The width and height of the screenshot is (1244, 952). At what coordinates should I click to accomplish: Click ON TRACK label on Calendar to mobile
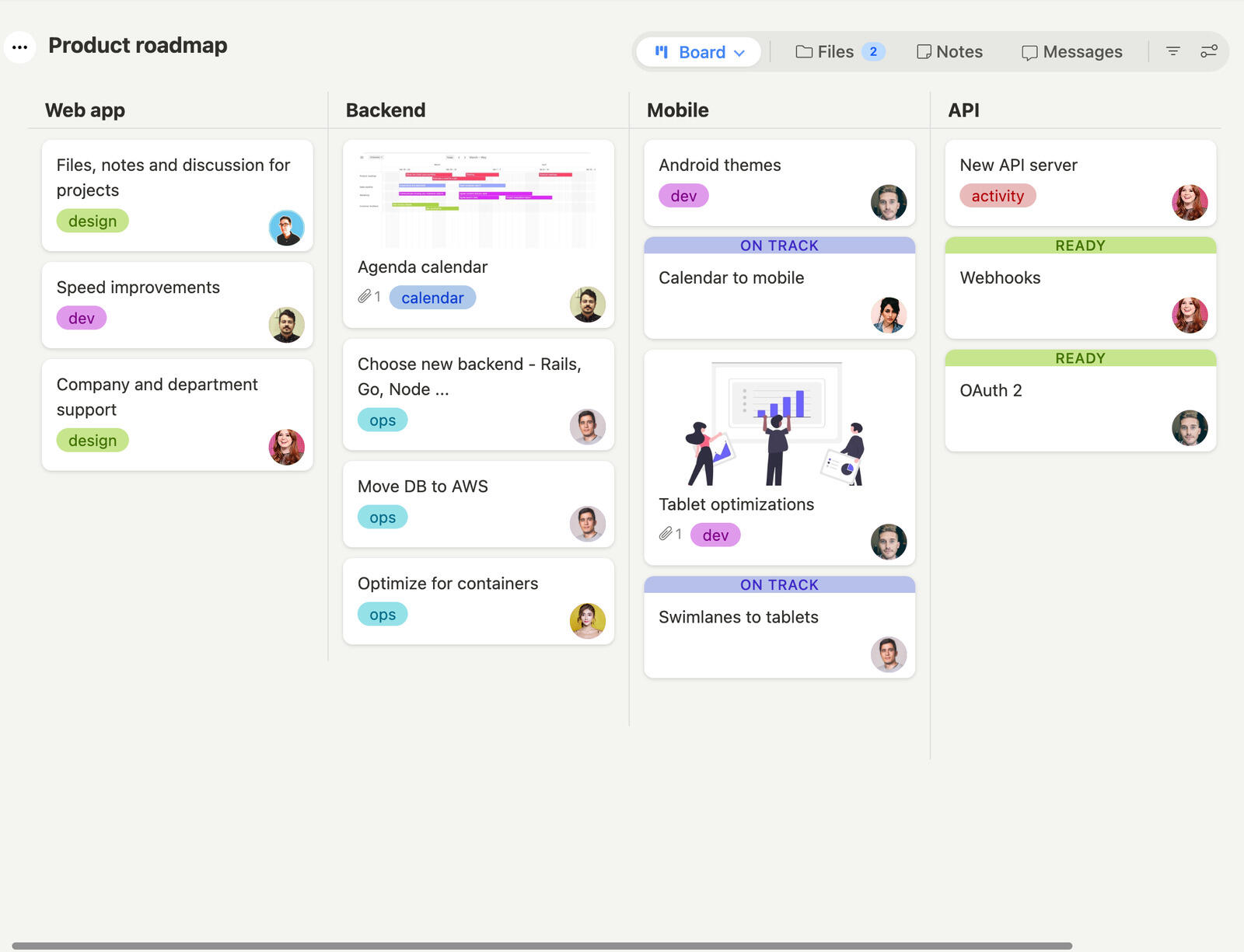[779, 246]
